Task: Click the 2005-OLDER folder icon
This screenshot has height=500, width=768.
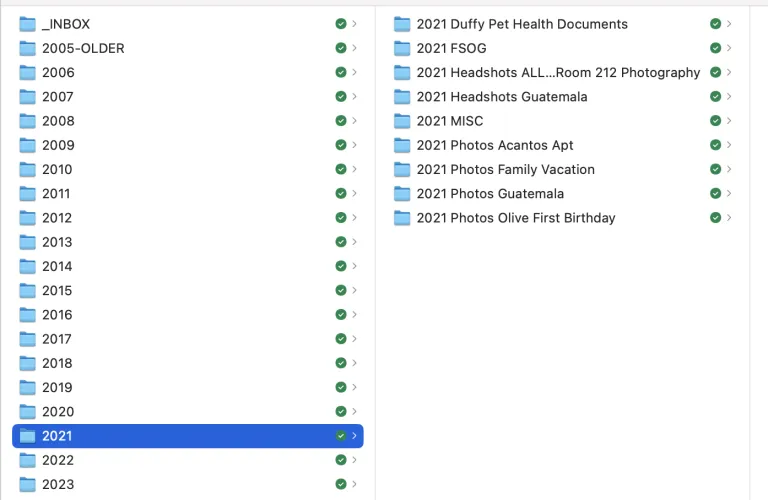Action: click(28, 48)
